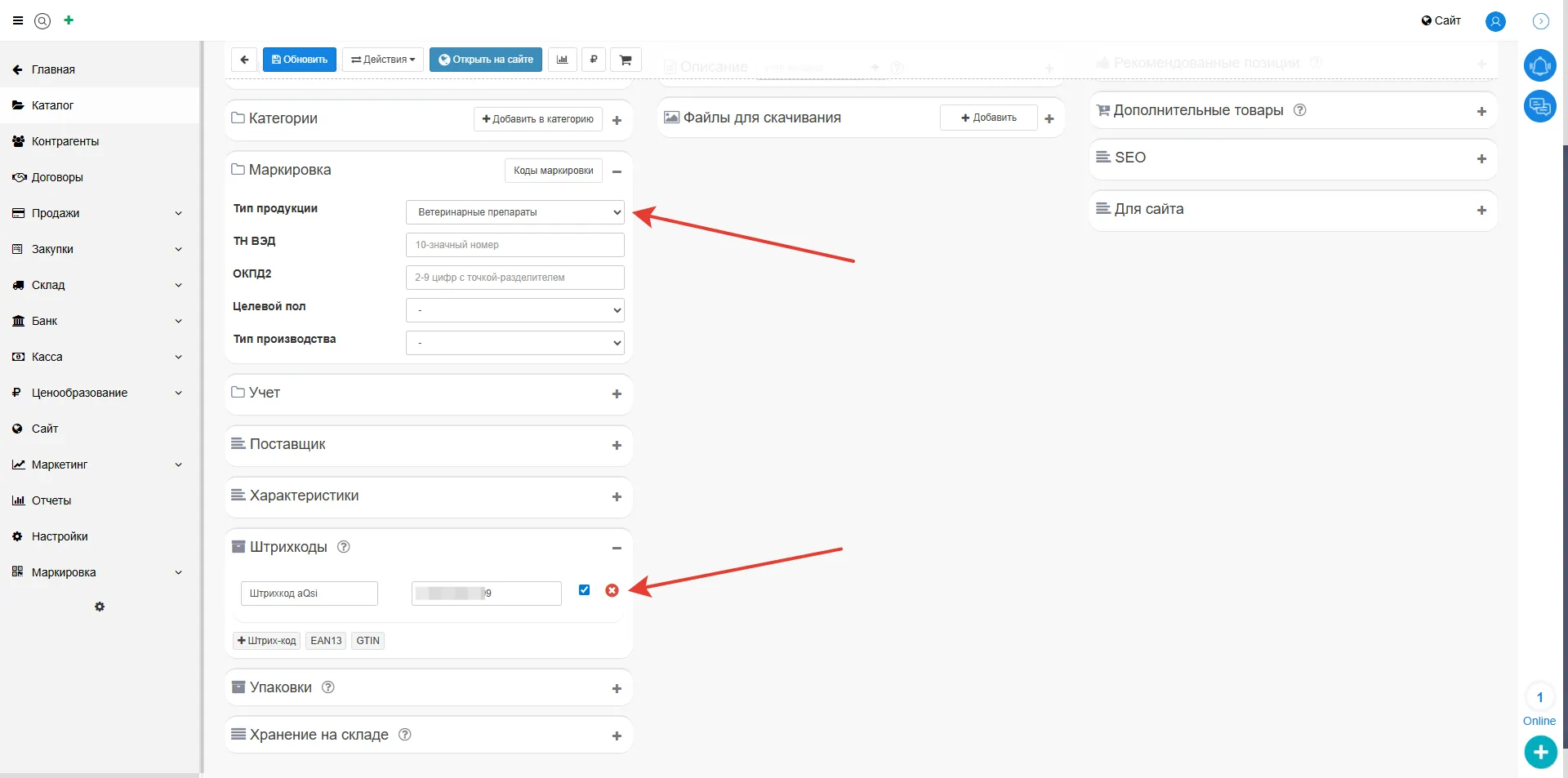Open the chart statistics toolbar icon
This screenshot has height=778, width=1568.
point(562,60)
